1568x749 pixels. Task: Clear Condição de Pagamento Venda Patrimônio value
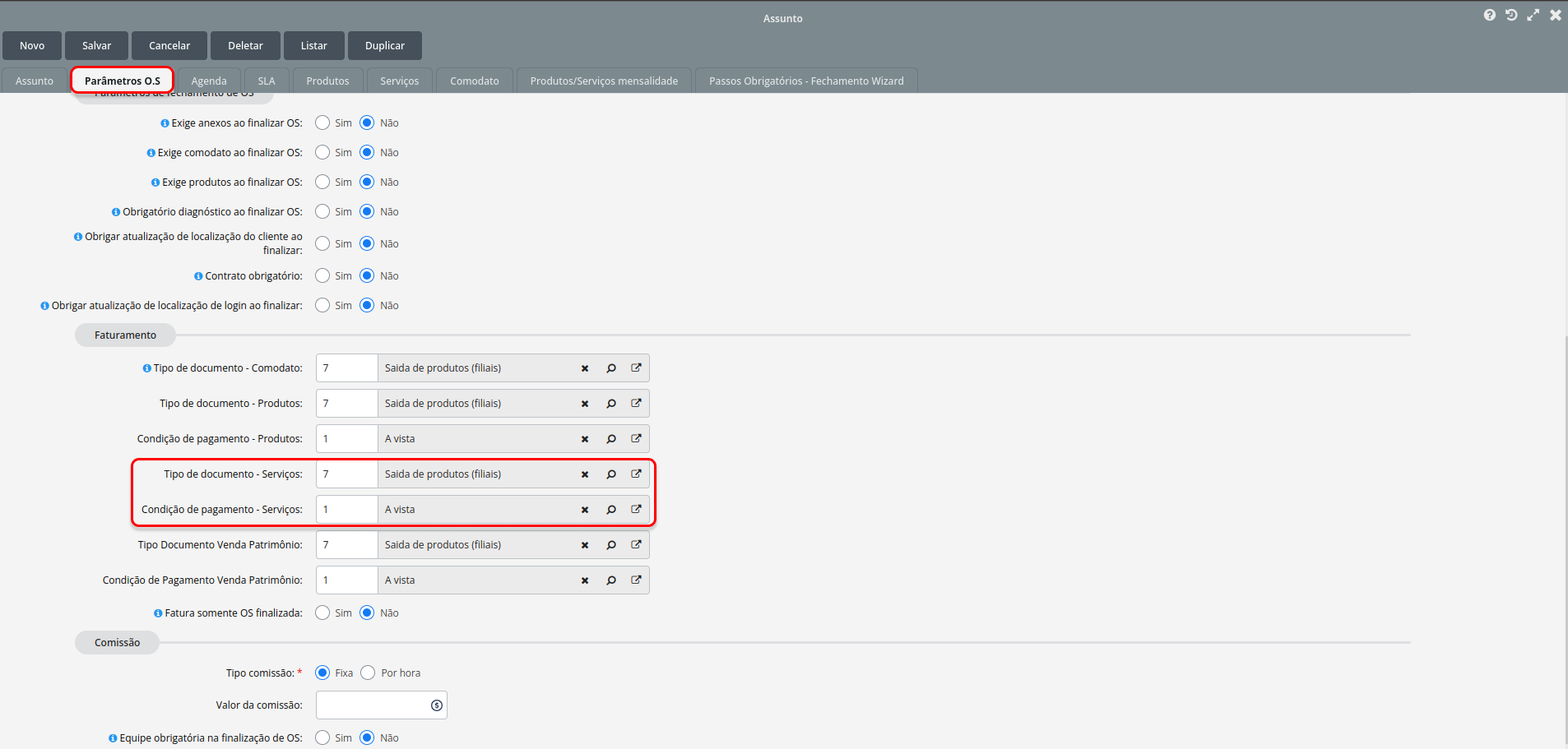coord(585,580)
